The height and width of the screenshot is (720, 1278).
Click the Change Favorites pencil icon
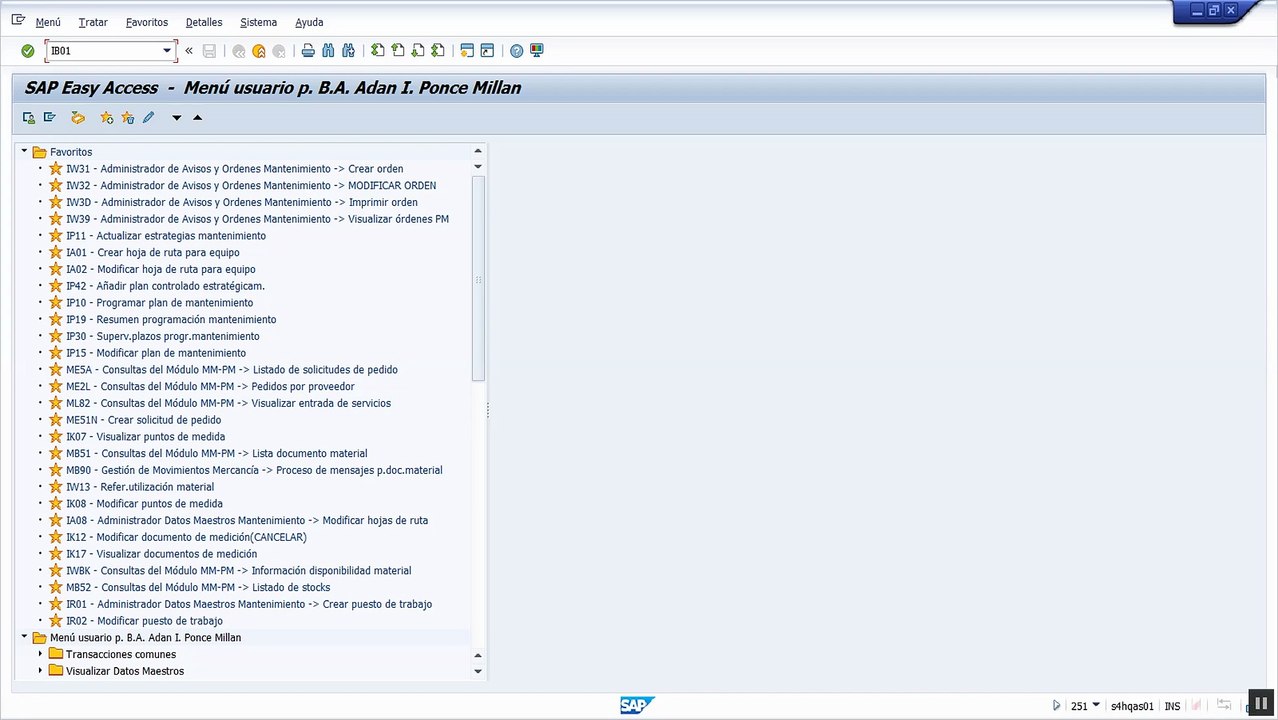[x=148, y=118]
